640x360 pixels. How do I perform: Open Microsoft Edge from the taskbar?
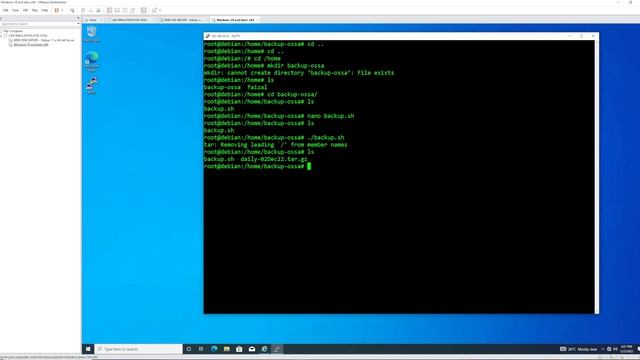pyautogui.click(x=214, y=349)
